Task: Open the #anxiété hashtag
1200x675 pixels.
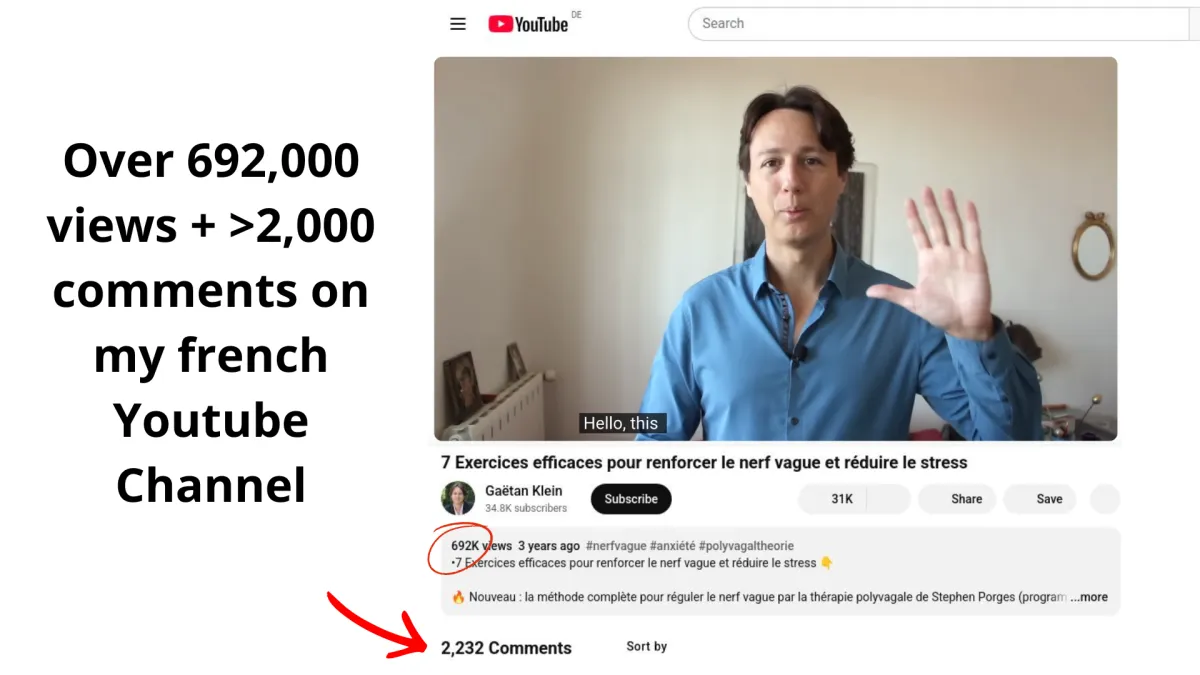Action: click(x=672, y=546)
